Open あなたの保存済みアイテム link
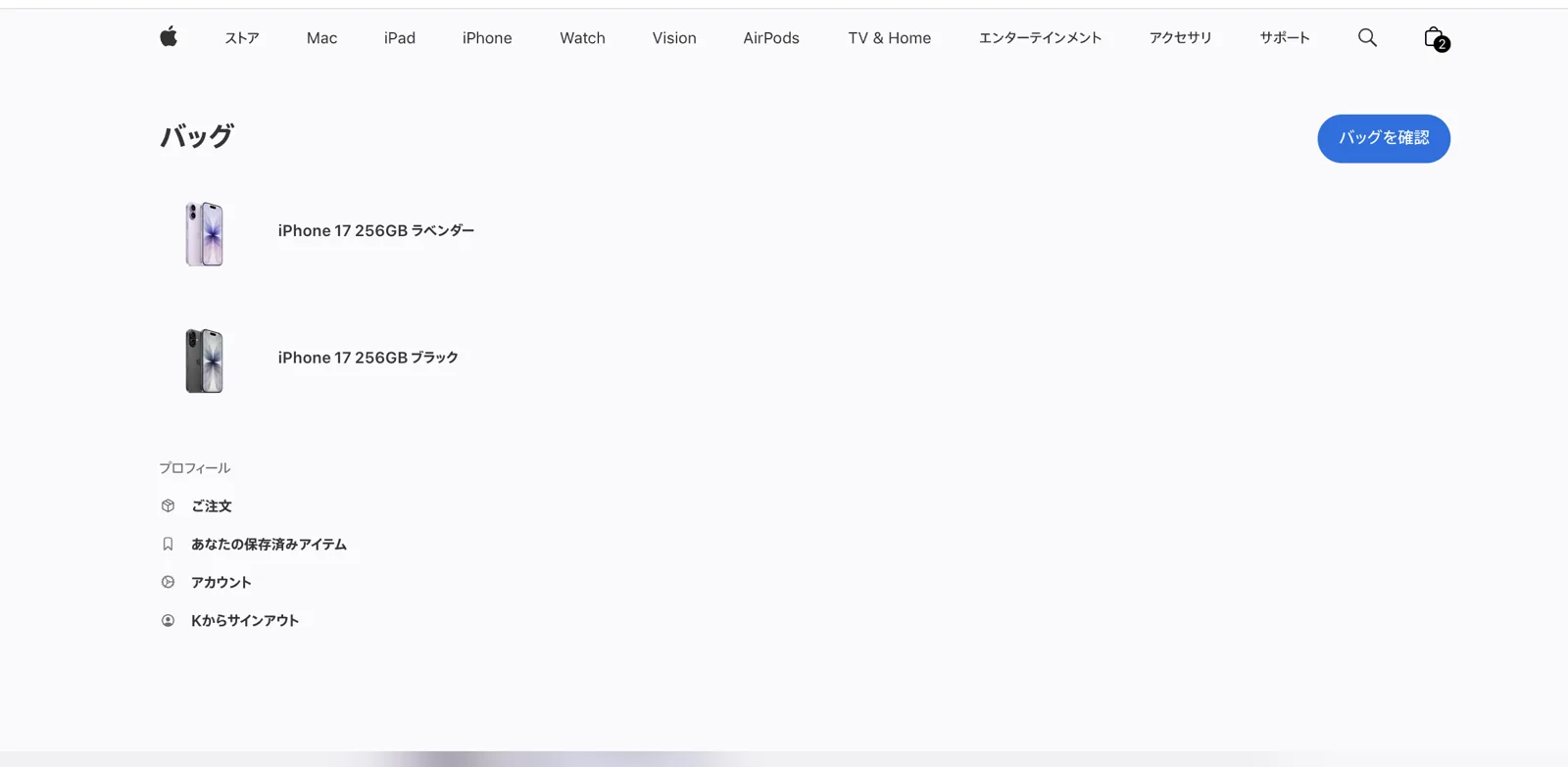The width and height of the screenshot is (1568, 767). pos(269,544)
